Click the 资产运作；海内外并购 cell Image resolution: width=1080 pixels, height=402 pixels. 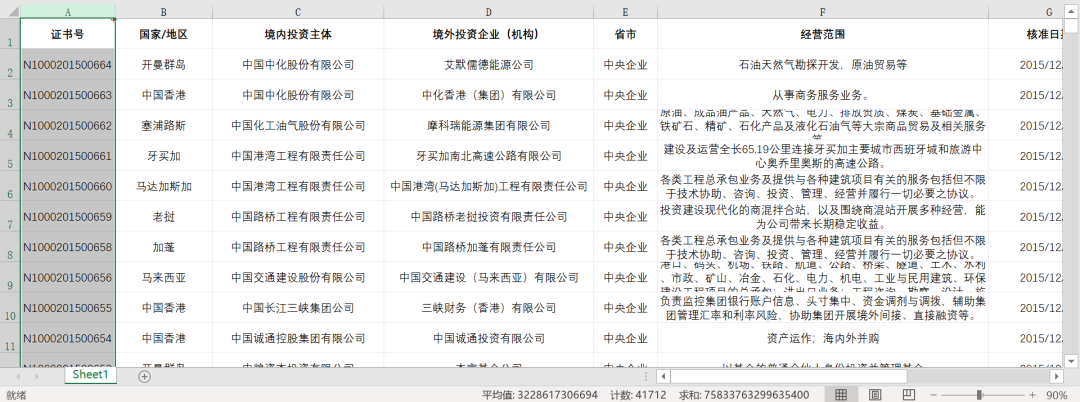(822, 338)
